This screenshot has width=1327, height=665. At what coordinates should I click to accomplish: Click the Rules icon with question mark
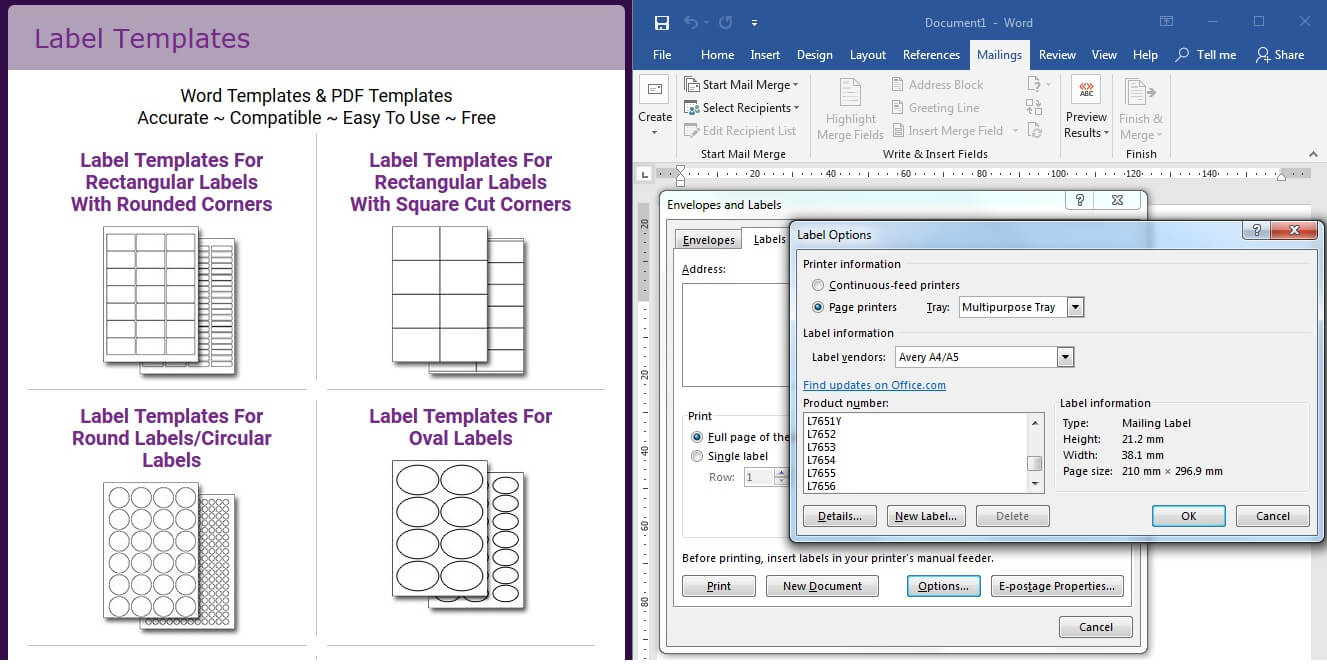[x=1034, y=85]
